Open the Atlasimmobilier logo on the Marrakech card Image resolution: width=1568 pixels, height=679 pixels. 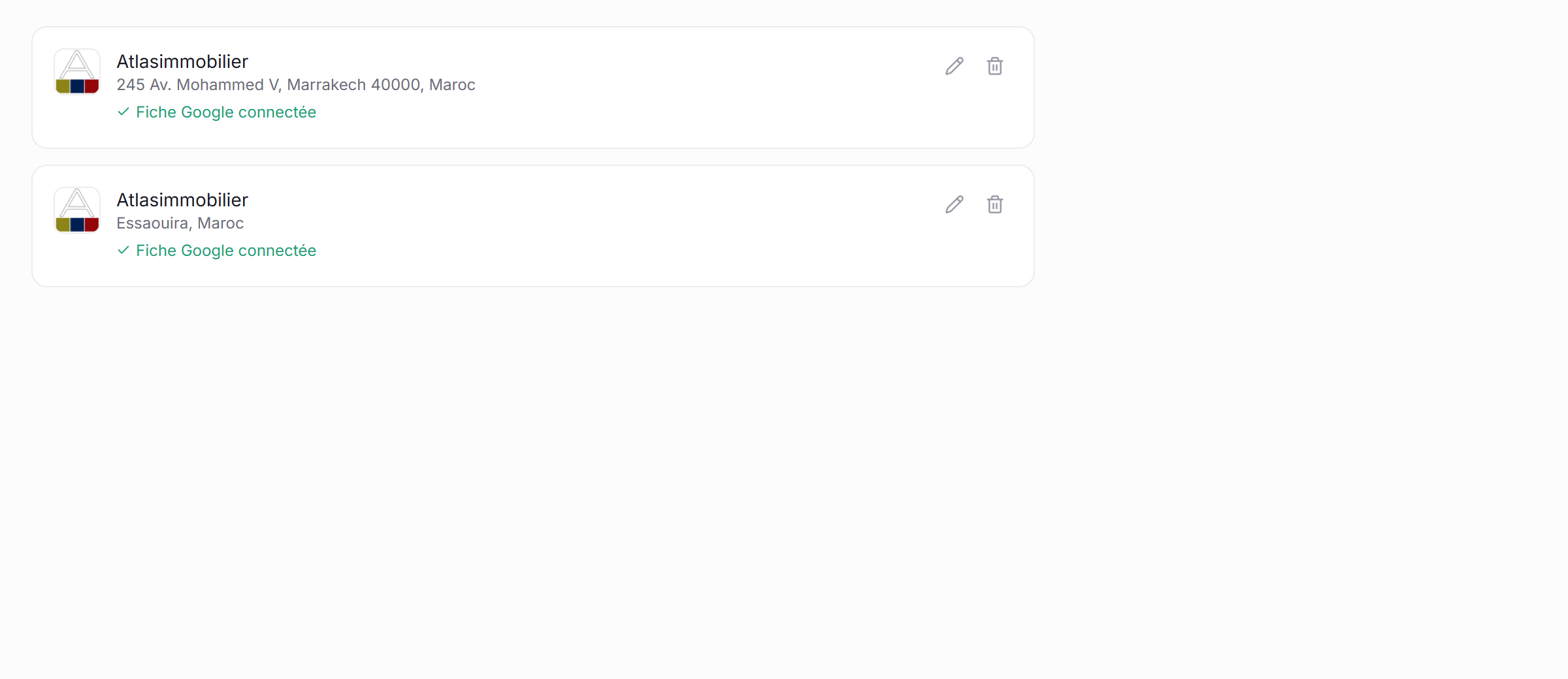click(x=77, y=71)
